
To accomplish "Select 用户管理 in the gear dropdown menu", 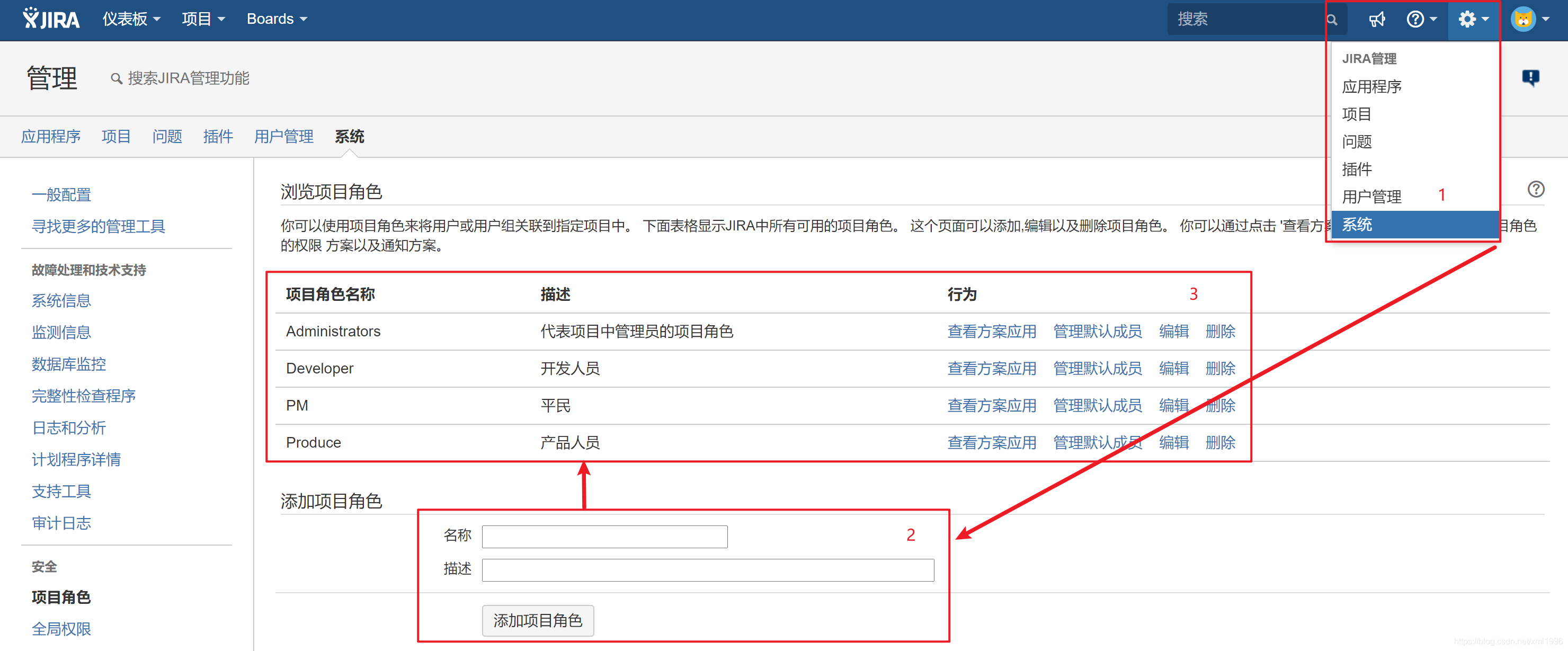I will pos(1371,197).
